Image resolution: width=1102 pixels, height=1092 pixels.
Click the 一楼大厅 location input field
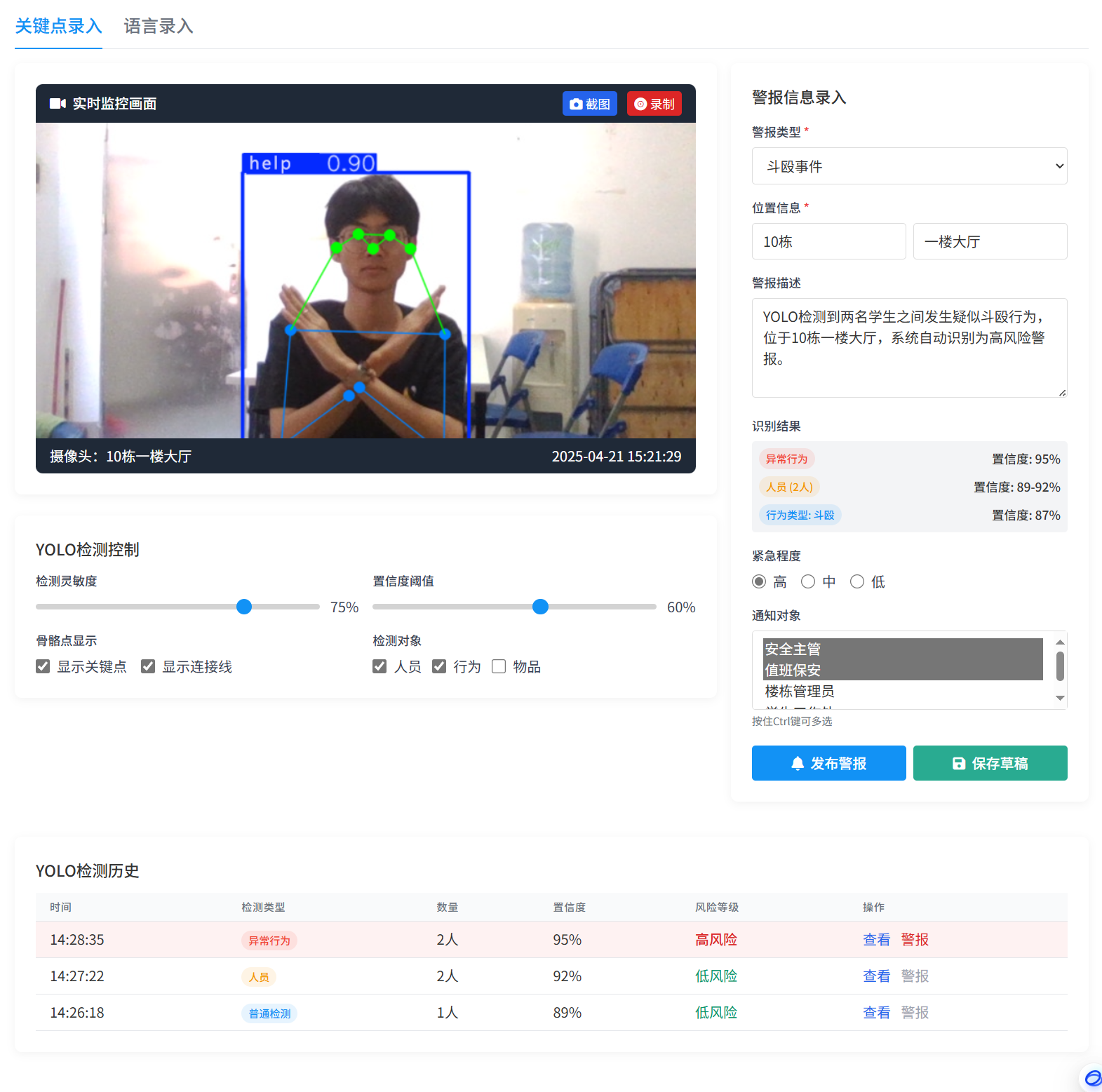pos(990,241)
